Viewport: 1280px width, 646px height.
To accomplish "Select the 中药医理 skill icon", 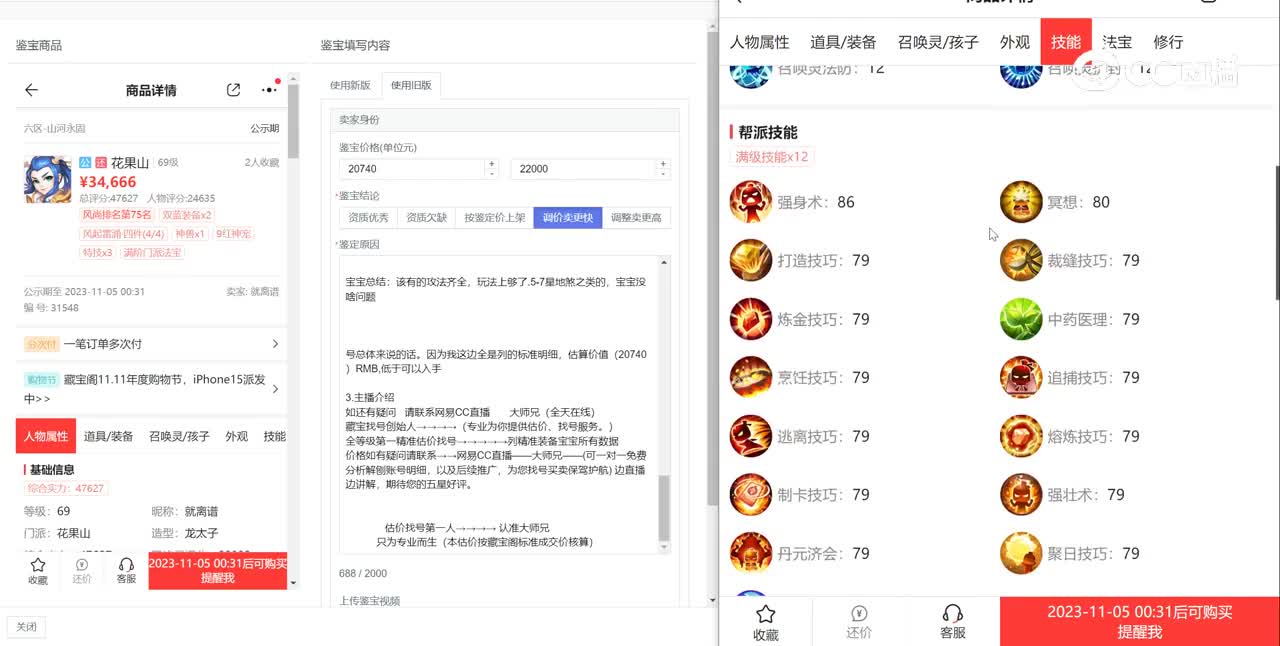I will click(1021, 319).
